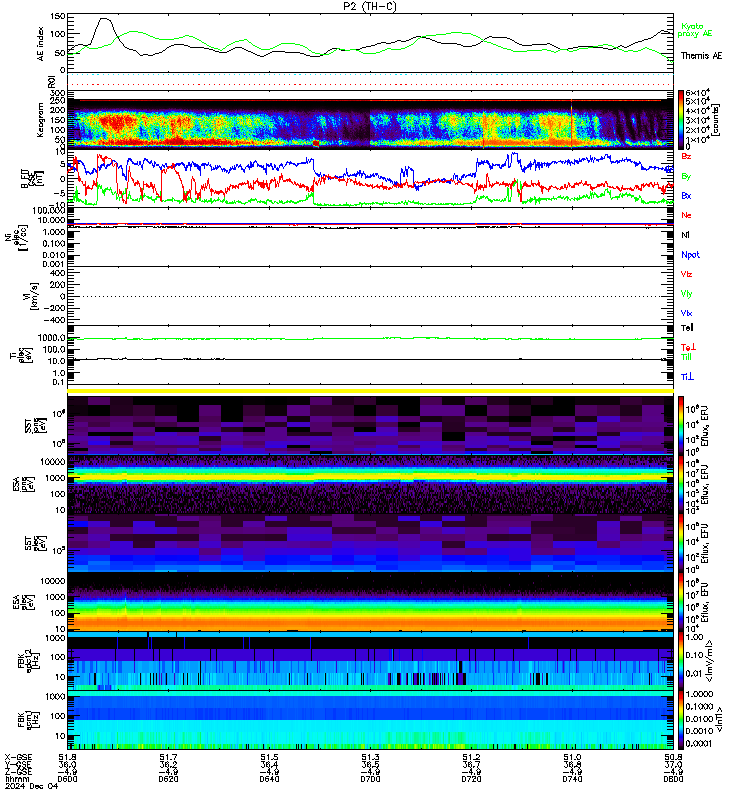The width and height of the screenshot is (750, 800).
Task: Click the 0640 time tick label
Action: click(269, 779)
